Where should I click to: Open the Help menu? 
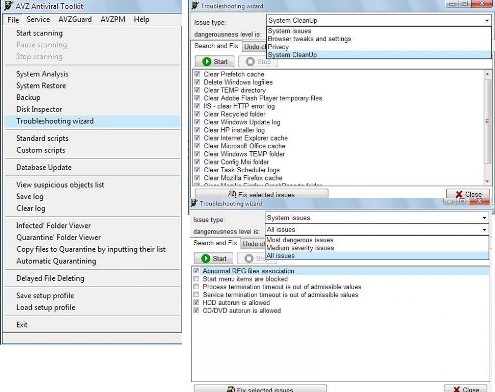point(141,20)
